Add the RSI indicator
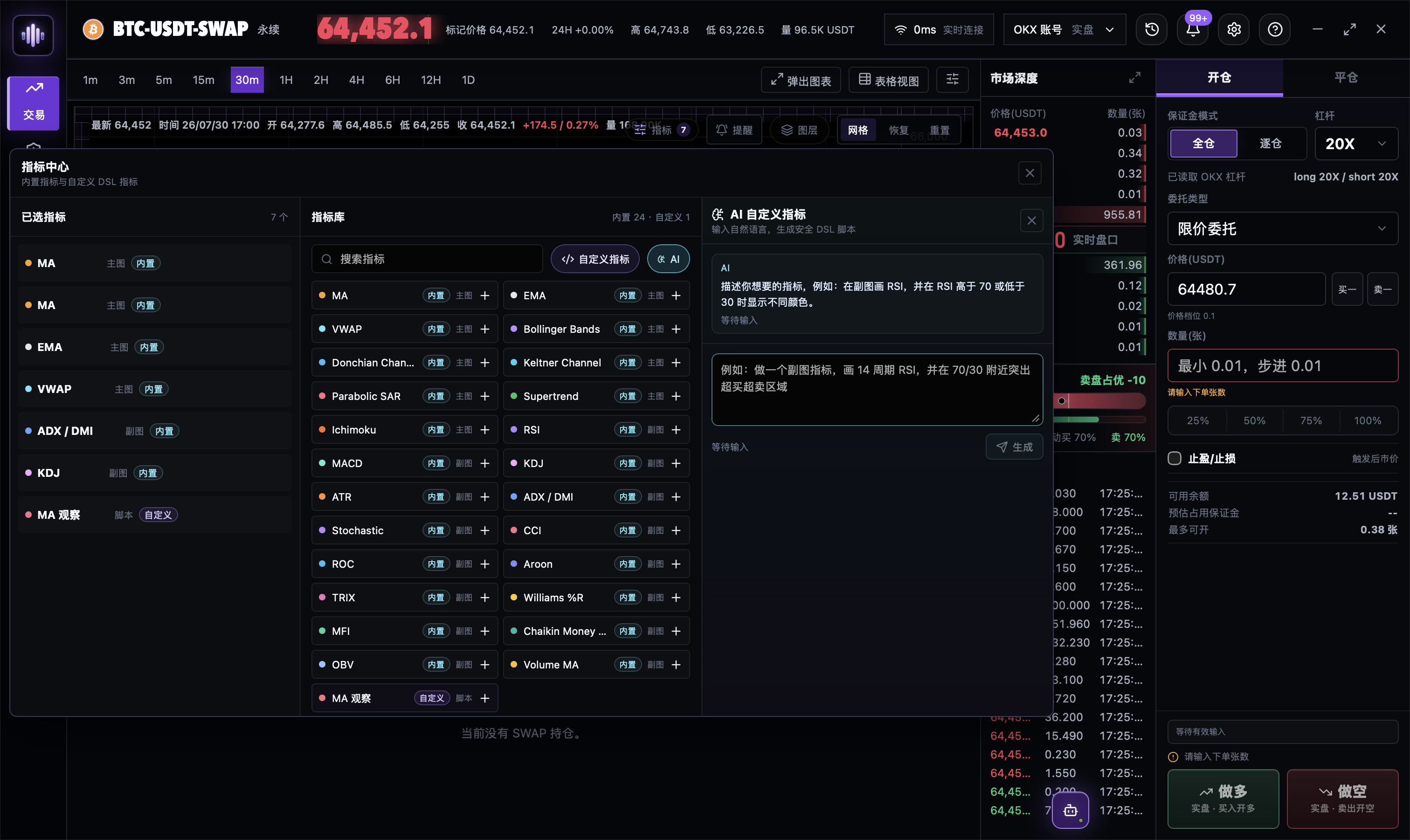This screenshot has width=1410, height=840. [676, 430]
